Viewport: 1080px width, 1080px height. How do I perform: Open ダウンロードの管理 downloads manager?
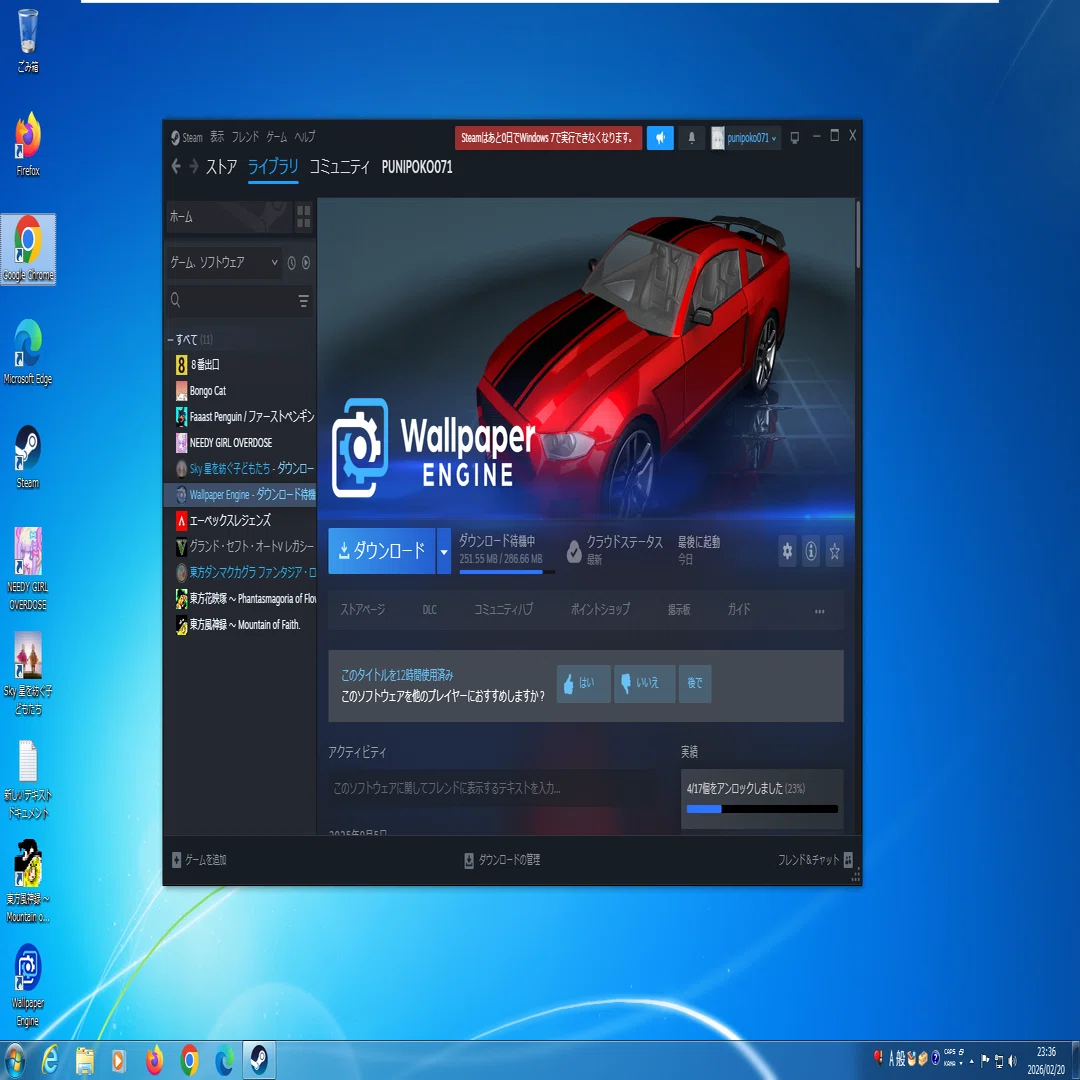pos(502,860)
